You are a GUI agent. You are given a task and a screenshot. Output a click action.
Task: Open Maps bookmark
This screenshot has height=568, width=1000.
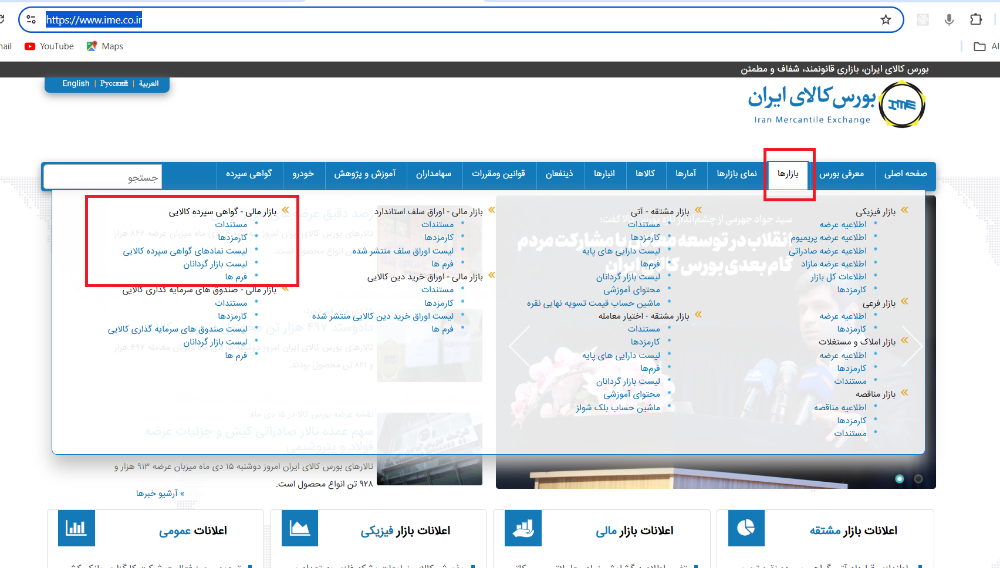pos(105,46)
